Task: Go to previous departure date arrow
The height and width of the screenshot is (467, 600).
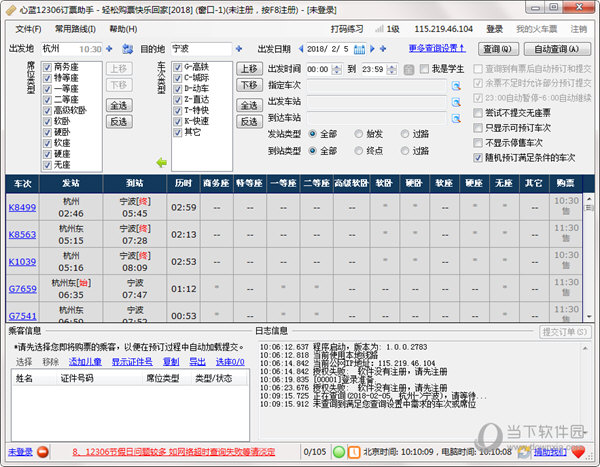Action: 301,49
